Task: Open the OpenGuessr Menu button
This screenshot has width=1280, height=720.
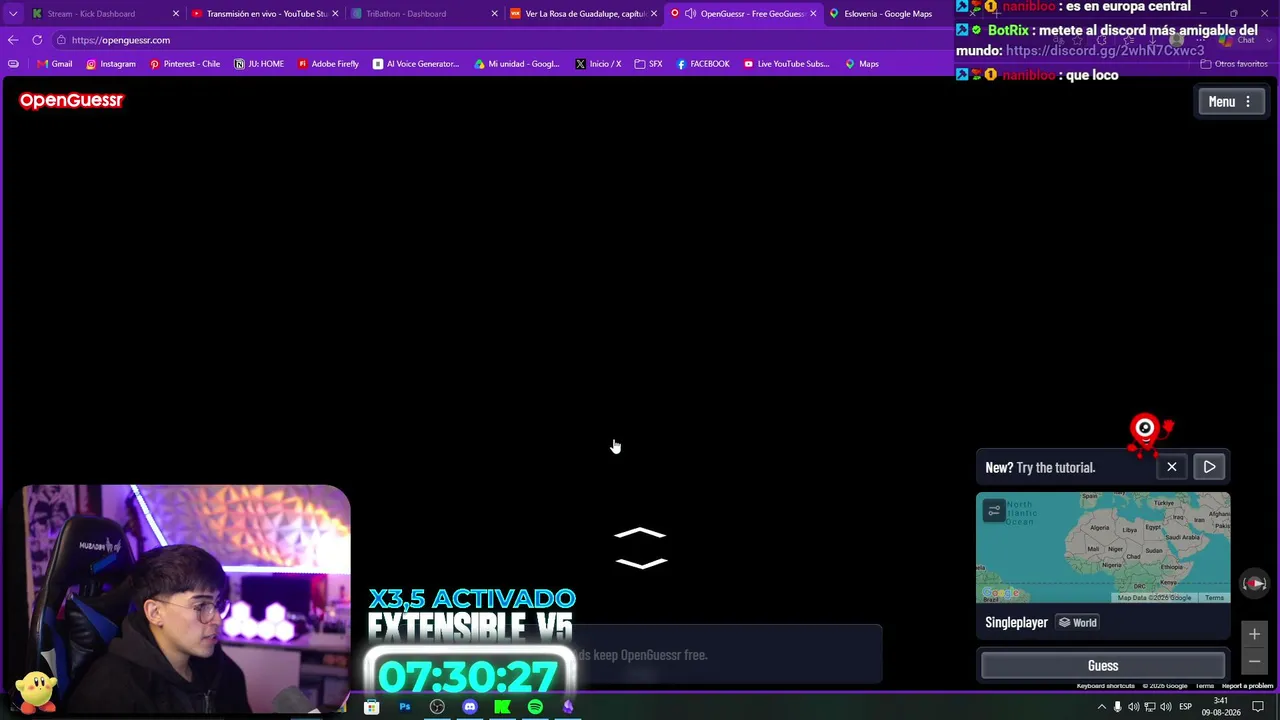Action: pyautogui.click(x=1231, y=101)
